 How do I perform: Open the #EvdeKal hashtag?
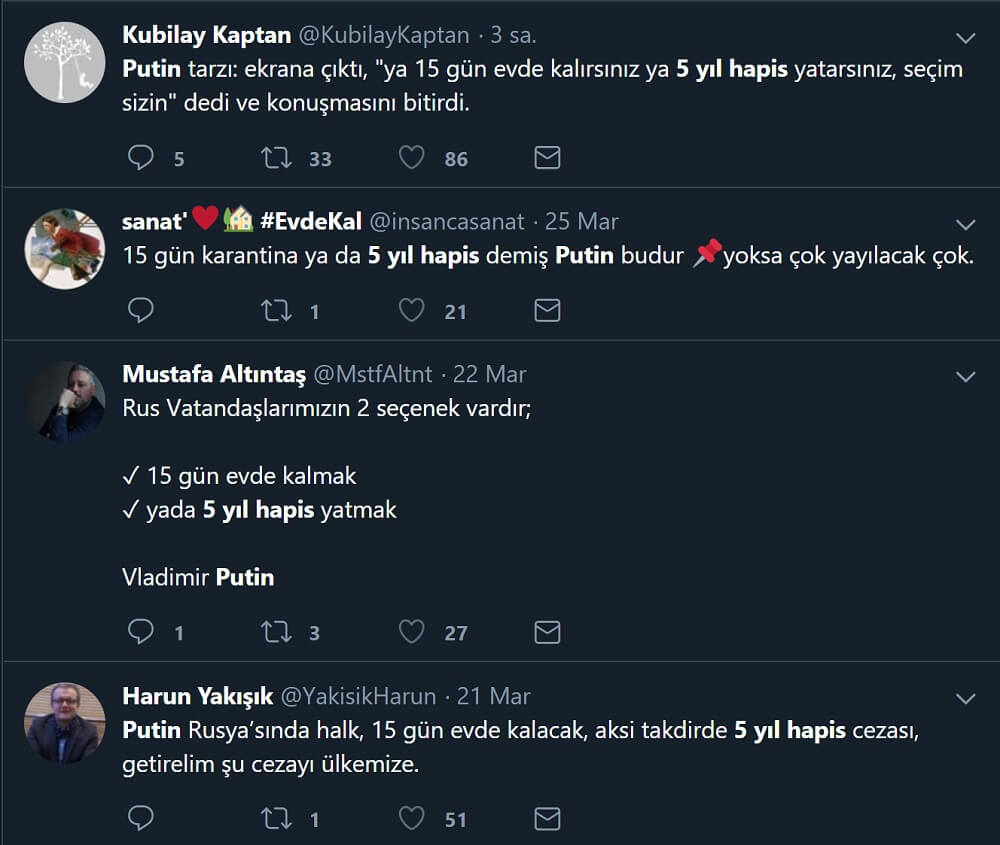click(x=311, y=221)
